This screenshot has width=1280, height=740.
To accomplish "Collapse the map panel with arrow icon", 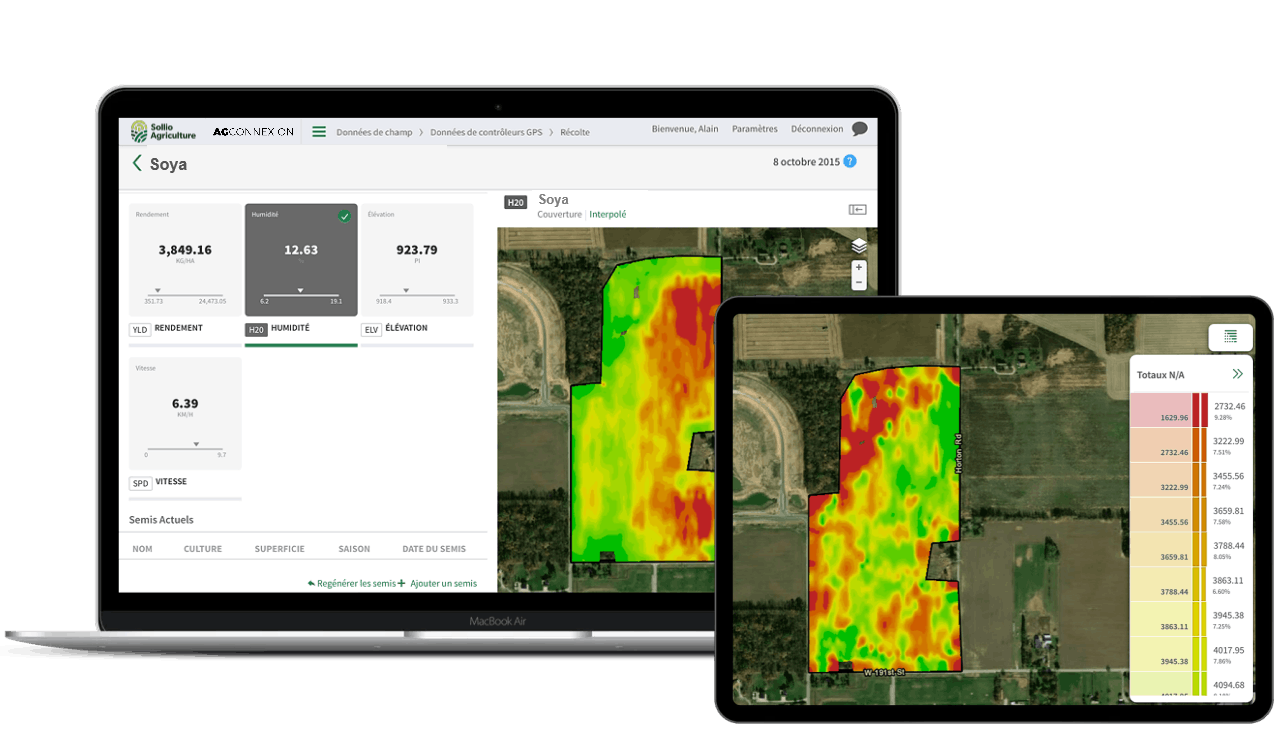I will click(x=857, y=209).
